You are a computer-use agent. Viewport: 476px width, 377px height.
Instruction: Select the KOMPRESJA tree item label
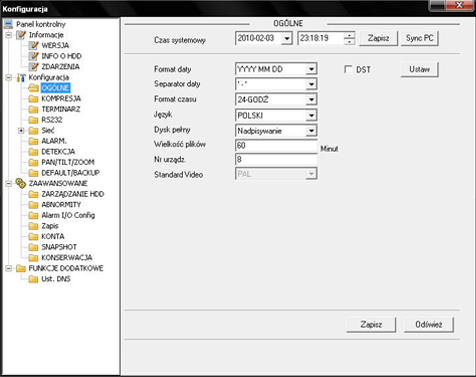(x=61, y=99)
